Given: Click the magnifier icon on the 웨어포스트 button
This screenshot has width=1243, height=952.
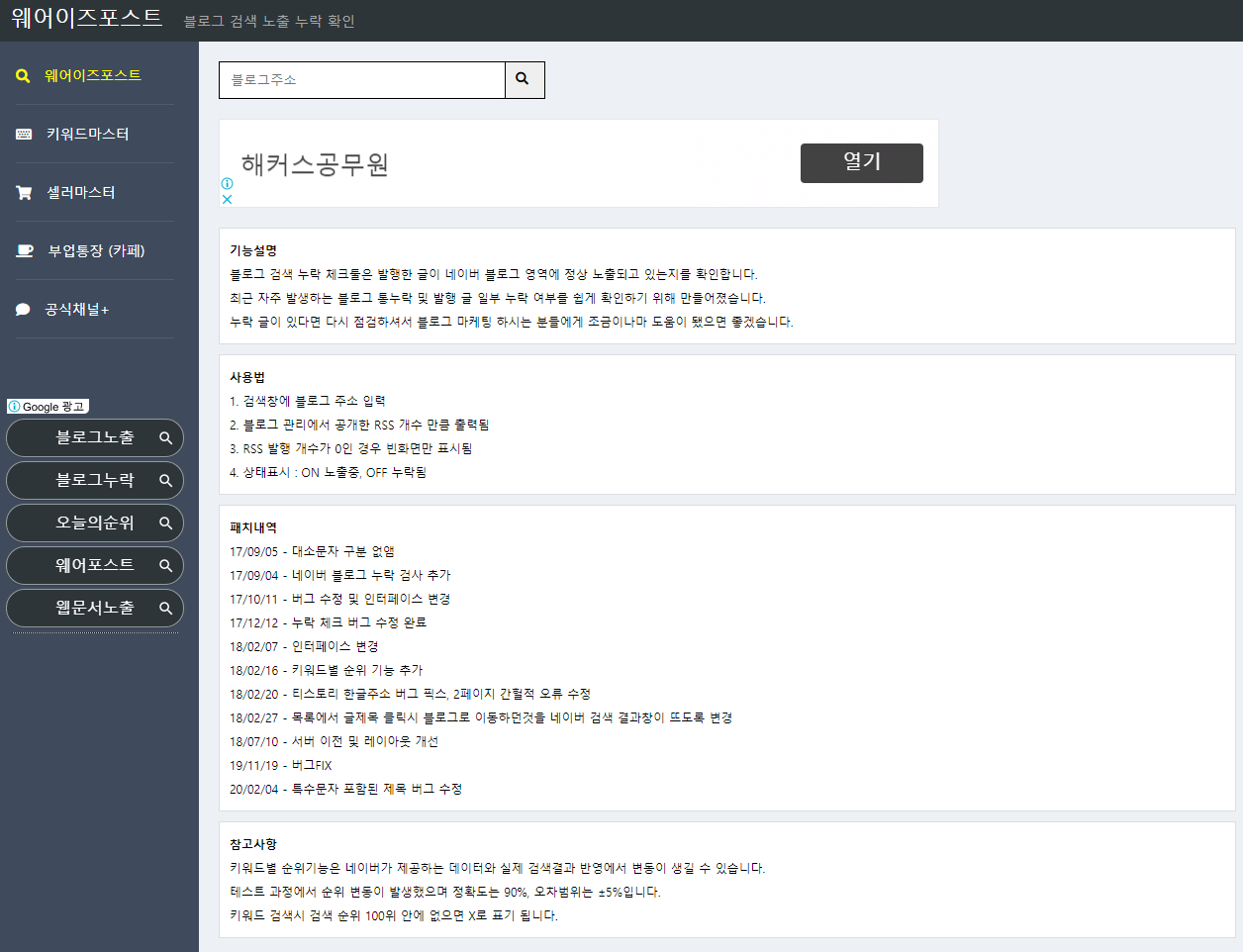Looking at the screenshot, I should 166,565.
